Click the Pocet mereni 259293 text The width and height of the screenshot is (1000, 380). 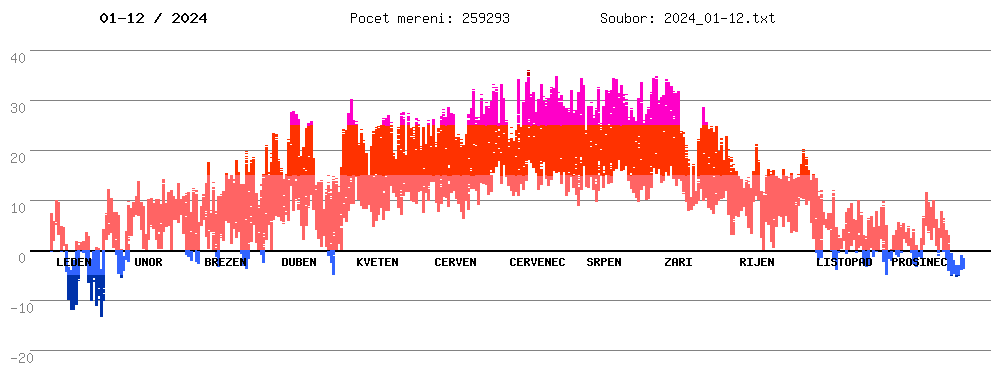point(430,18)
